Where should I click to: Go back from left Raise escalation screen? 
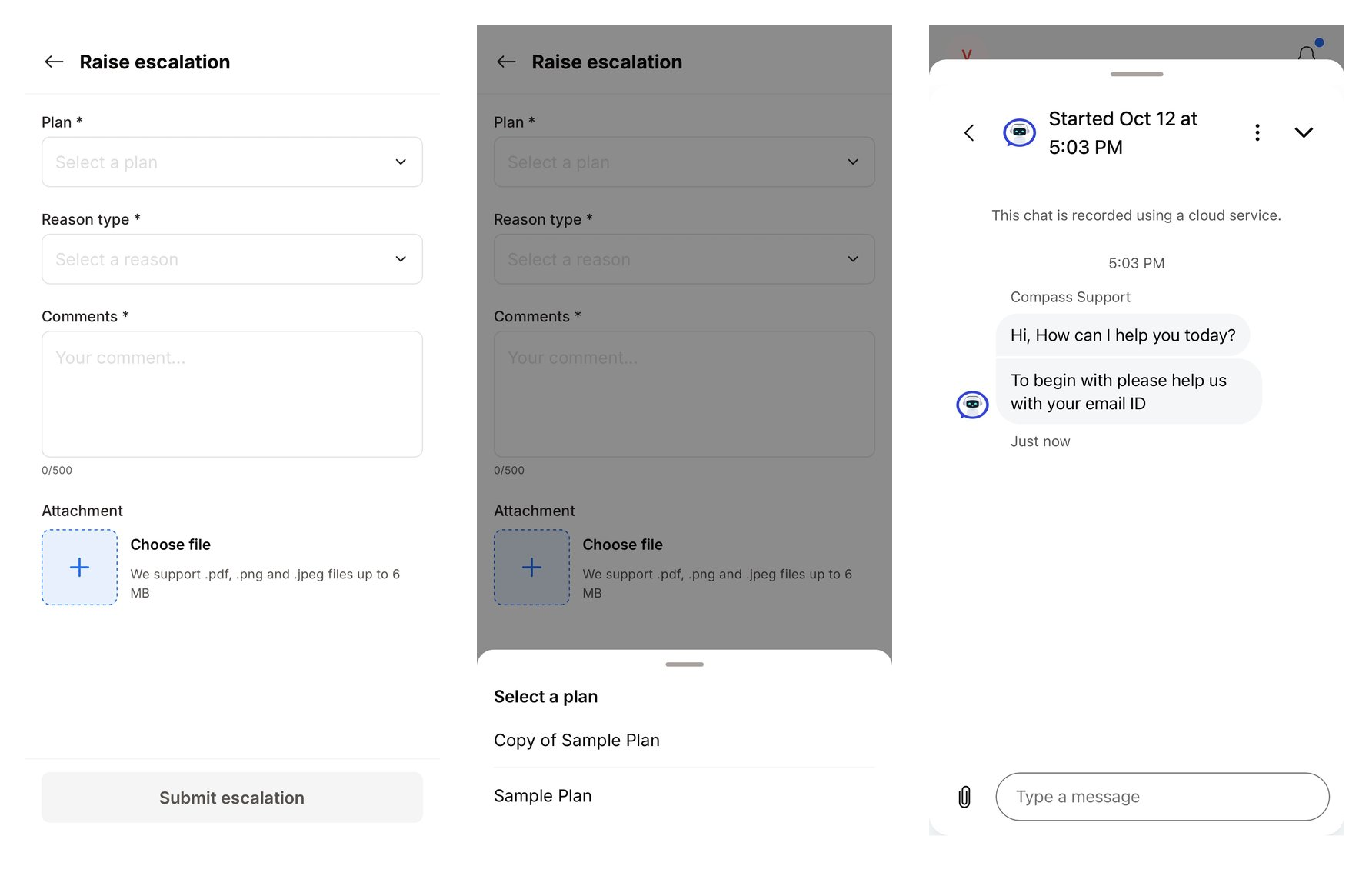click(x=54, y=62)
